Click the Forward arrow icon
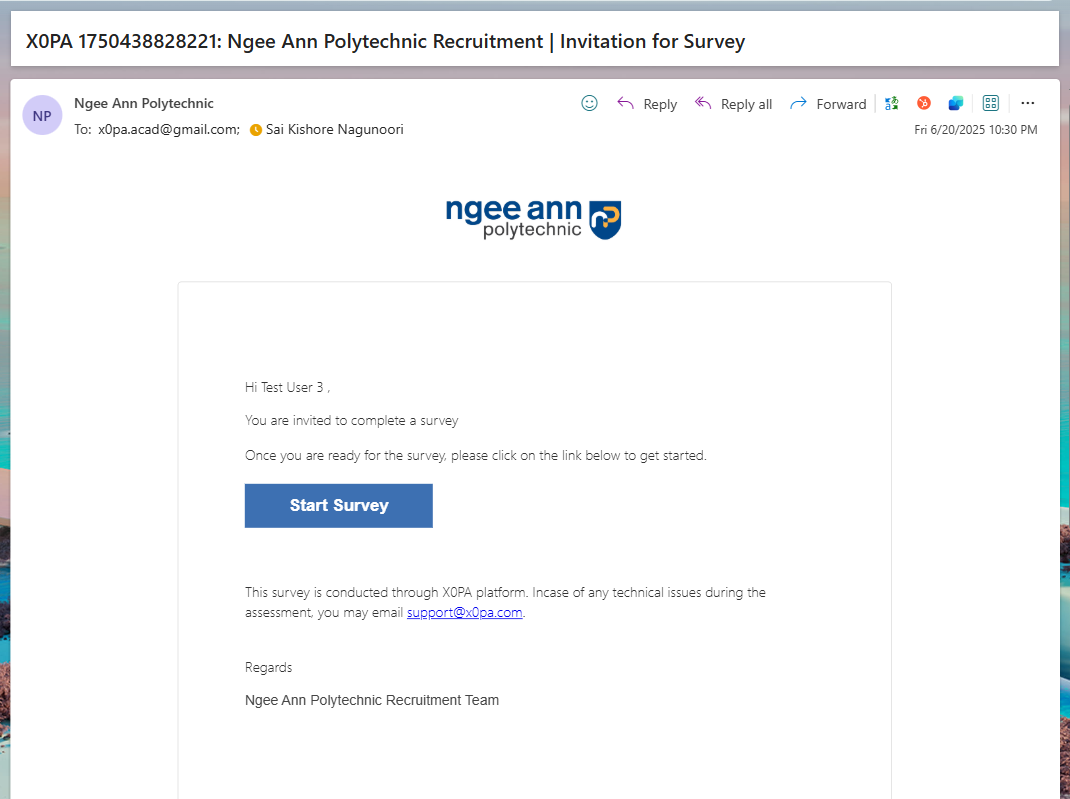The width and height of the screenshot is (1070, 799). [798, 103]
